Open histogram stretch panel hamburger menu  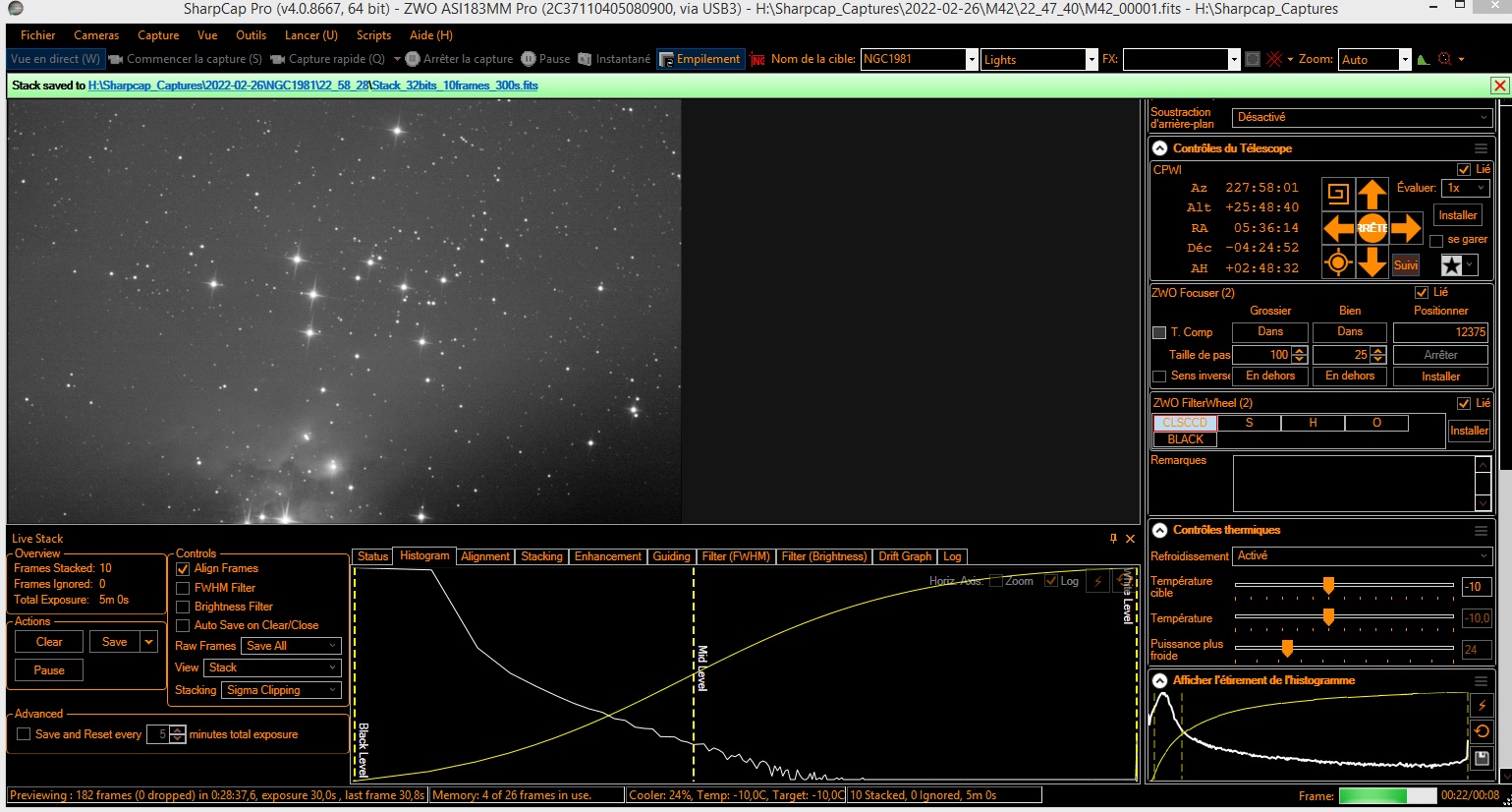click(1481, 680)
